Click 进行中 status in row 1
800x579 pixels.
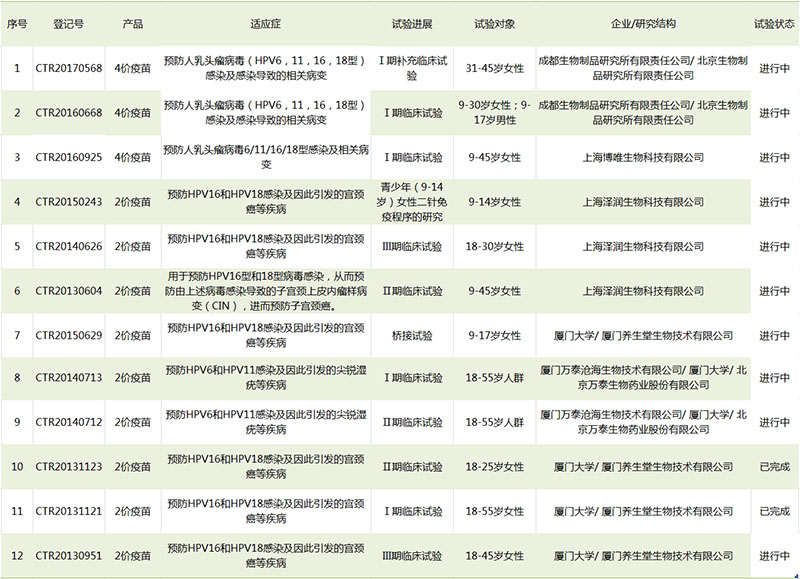[774, 68]
